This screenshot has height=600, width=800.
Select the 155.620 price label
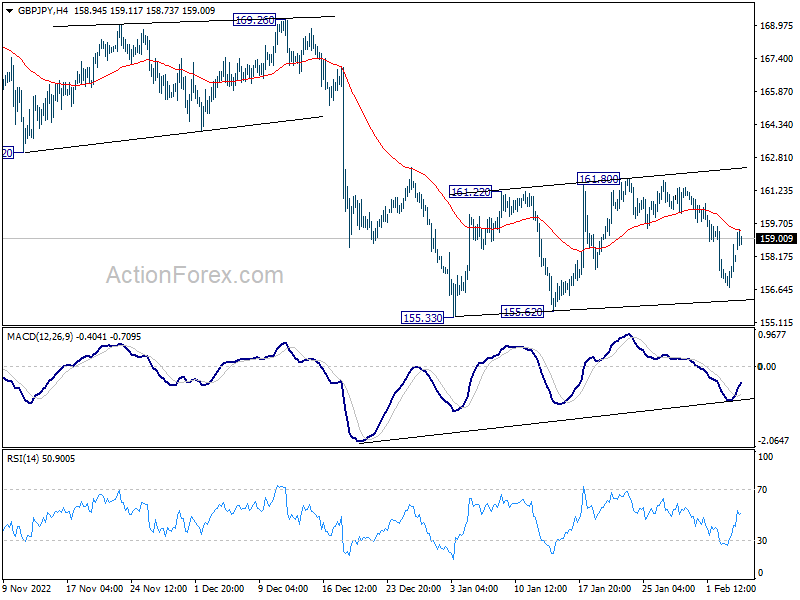(522, 312)
